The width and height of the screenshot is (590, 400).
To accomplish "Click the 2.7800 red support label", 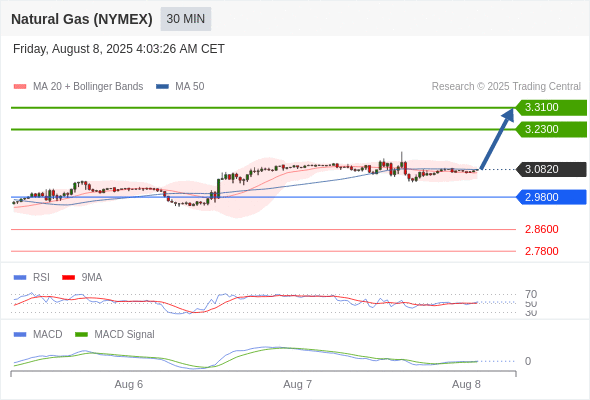I will coord(541,251).
